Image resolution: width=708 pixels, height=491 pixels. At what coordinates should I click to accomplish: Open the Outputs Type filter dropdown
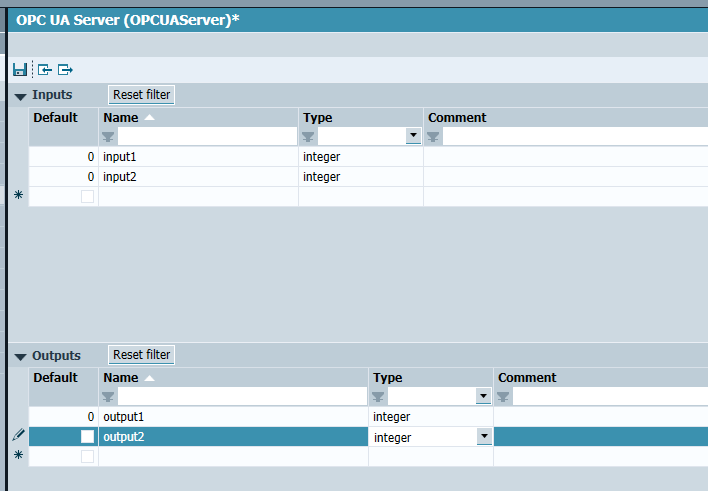pos(483,396)
